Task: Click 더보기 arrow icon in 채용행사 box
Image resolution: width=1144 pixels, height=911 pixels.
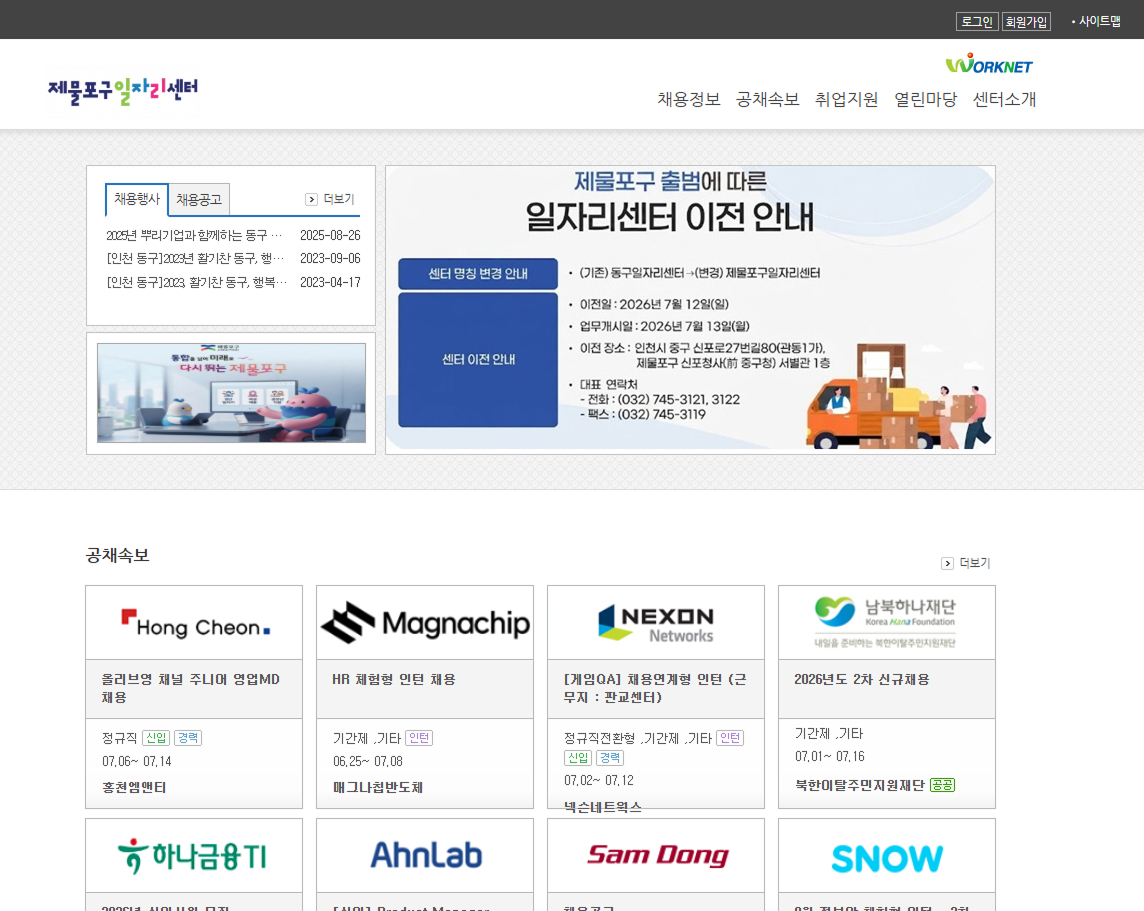Action: tap(312, 199)
